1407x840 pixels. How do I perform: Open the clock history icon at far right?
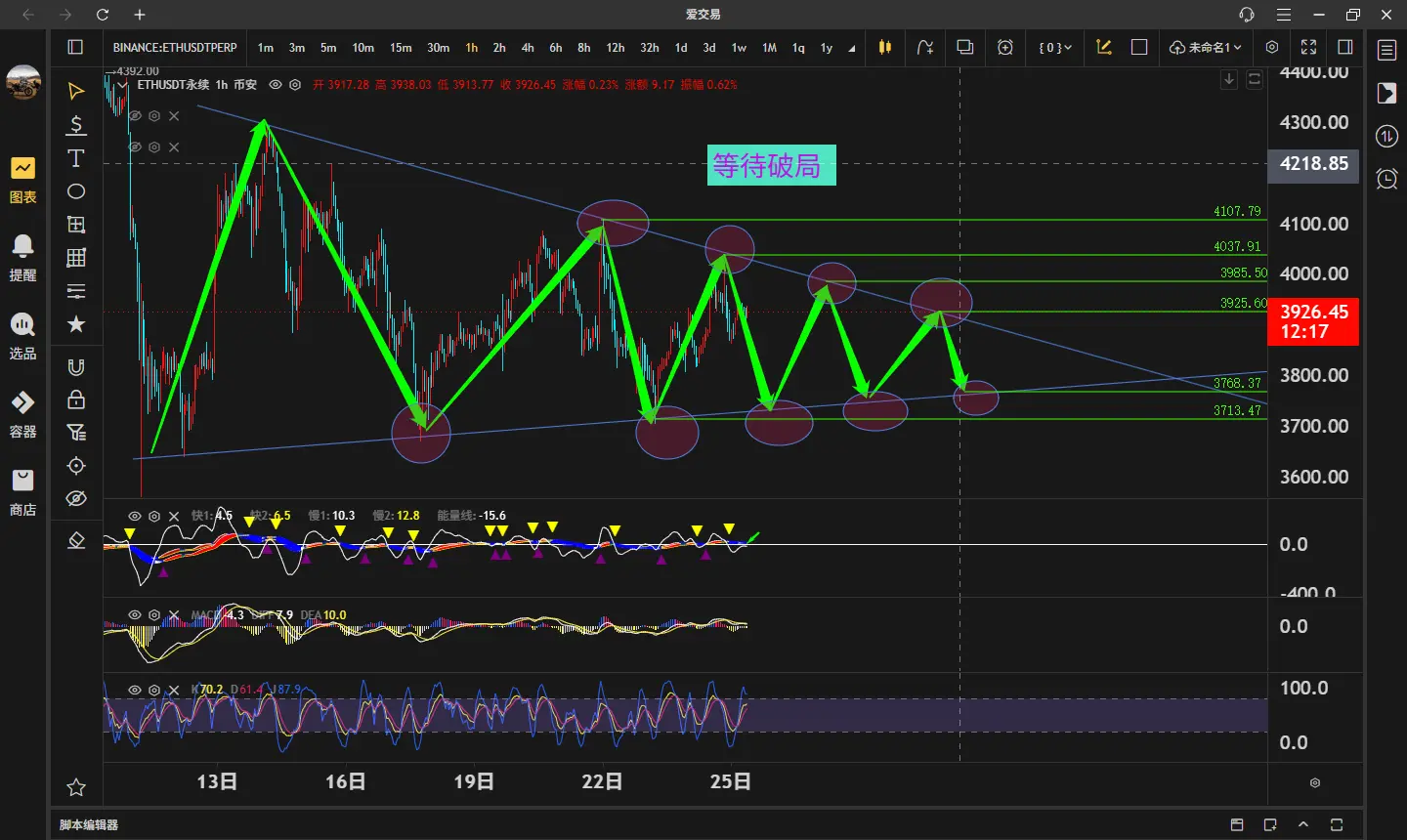tap(1387, 179)
